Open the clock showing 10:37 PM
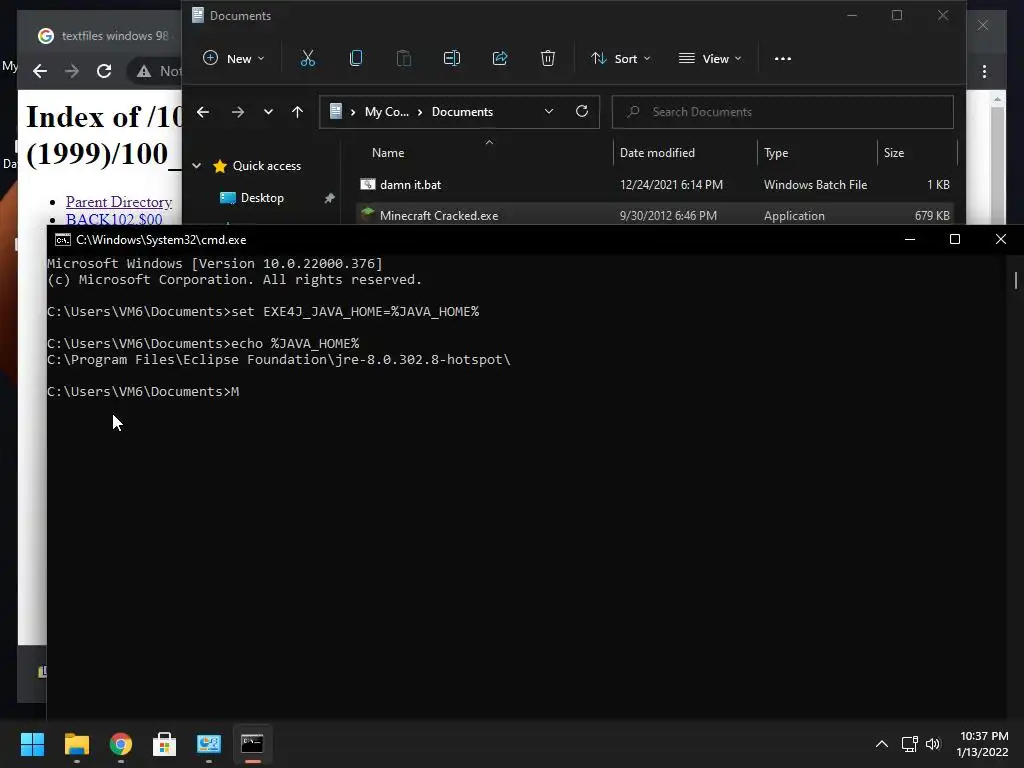 [983, 744]
